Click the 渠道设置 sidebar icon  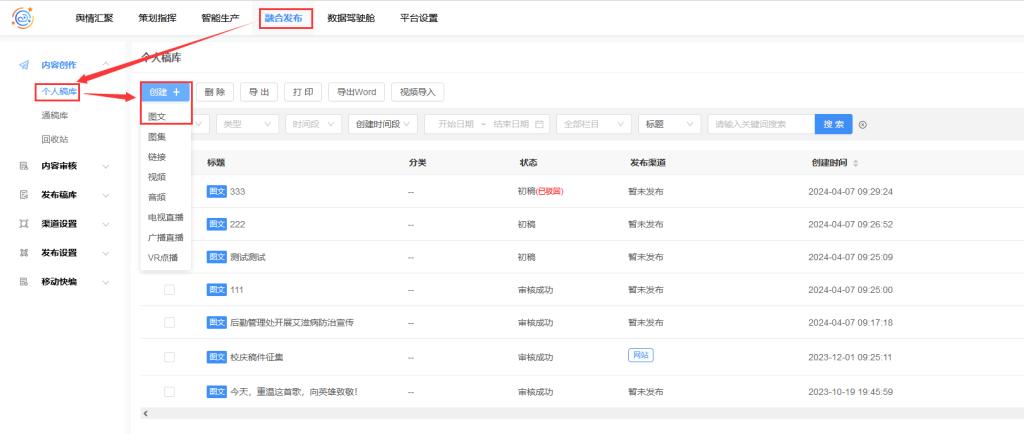[24, 223]
